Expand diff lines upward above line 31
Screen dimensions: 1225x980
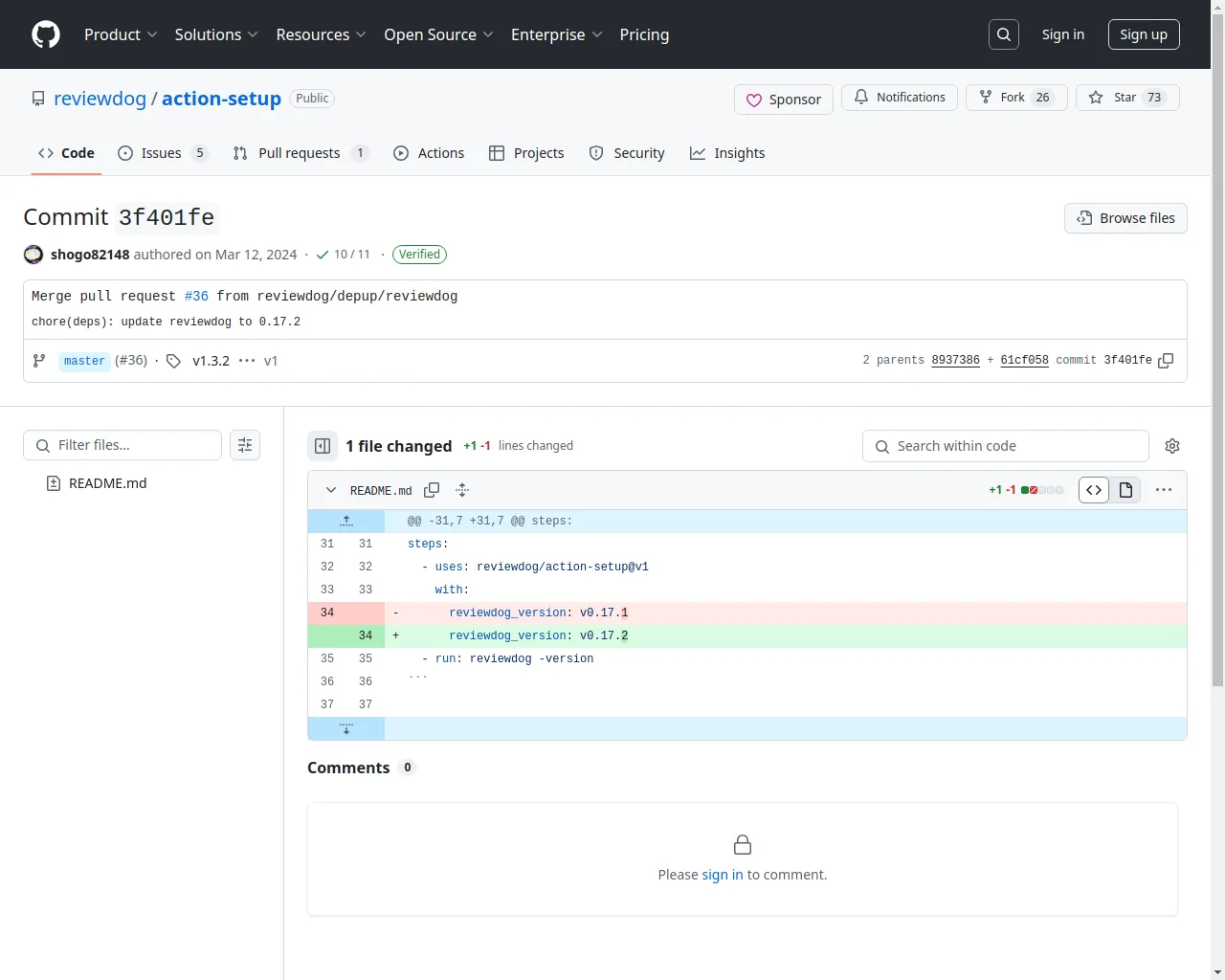(x=346, y=521)
